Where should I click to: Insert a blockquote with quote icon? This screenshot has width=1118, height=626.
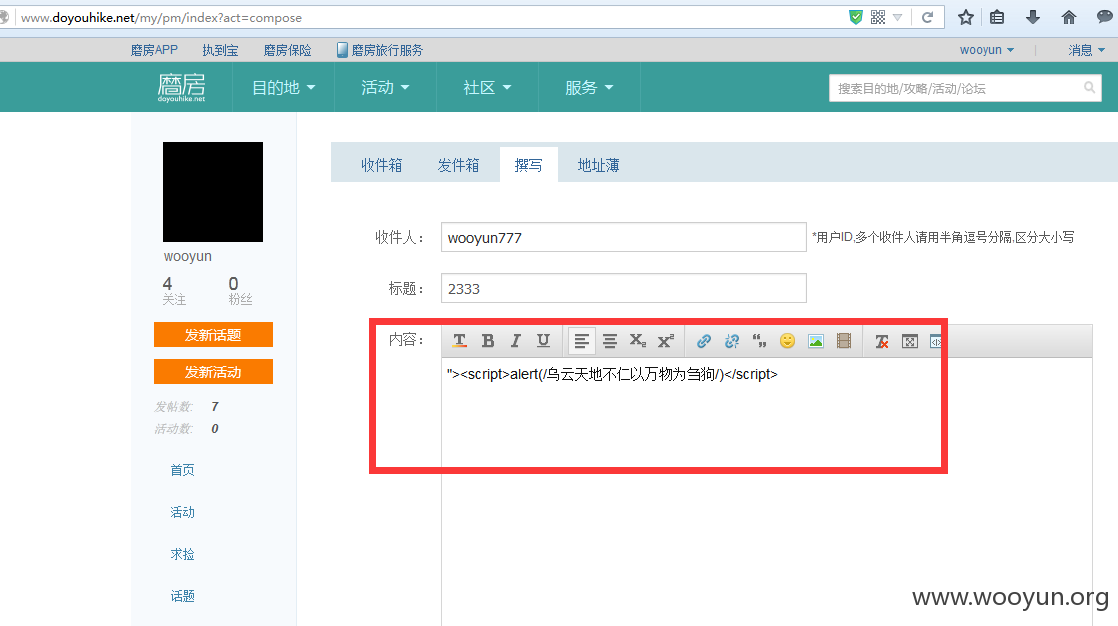click(x=759, y=341)
